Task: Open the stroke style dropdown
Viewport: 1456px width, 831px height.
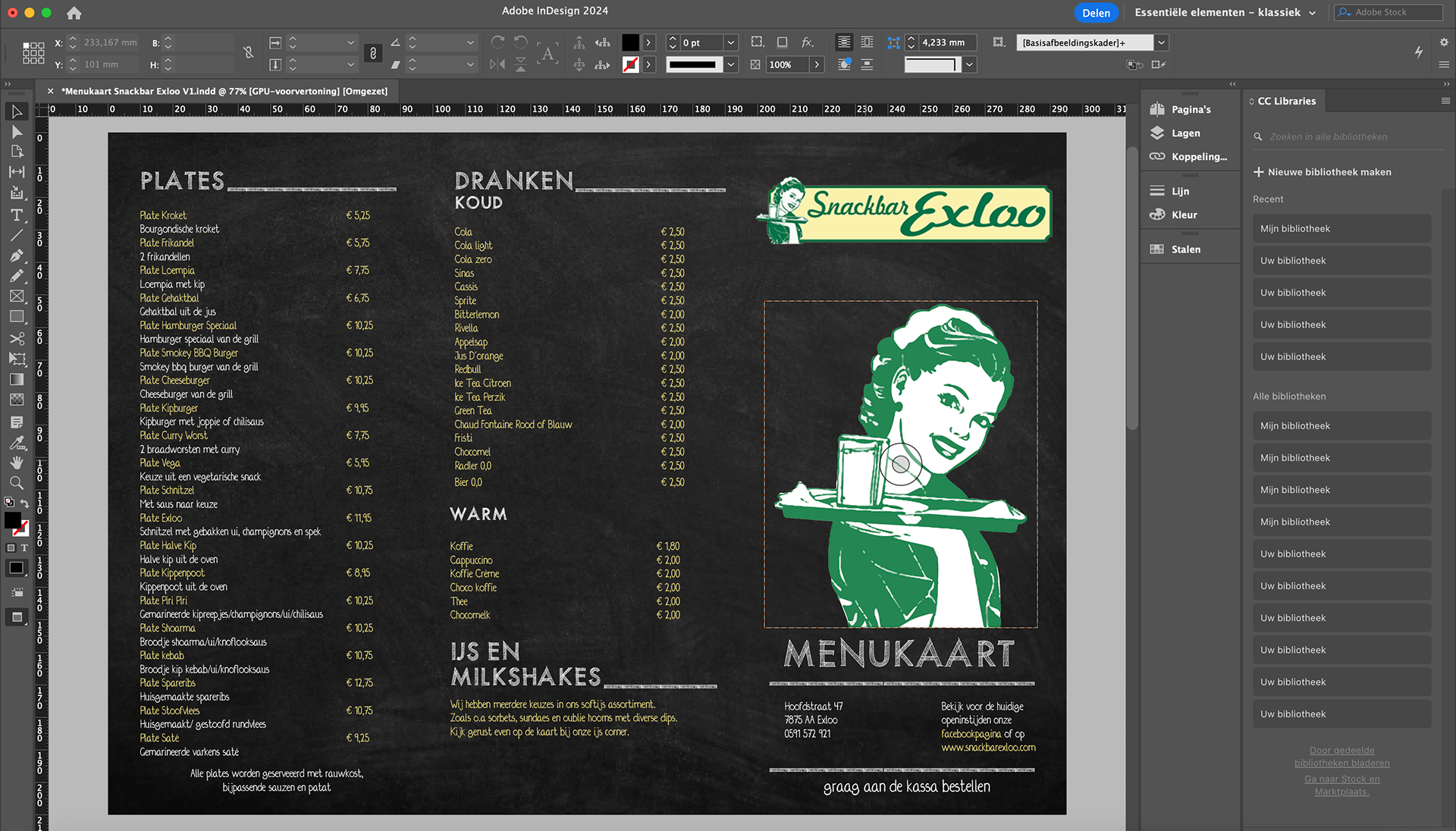Action: tap(731, 65)
